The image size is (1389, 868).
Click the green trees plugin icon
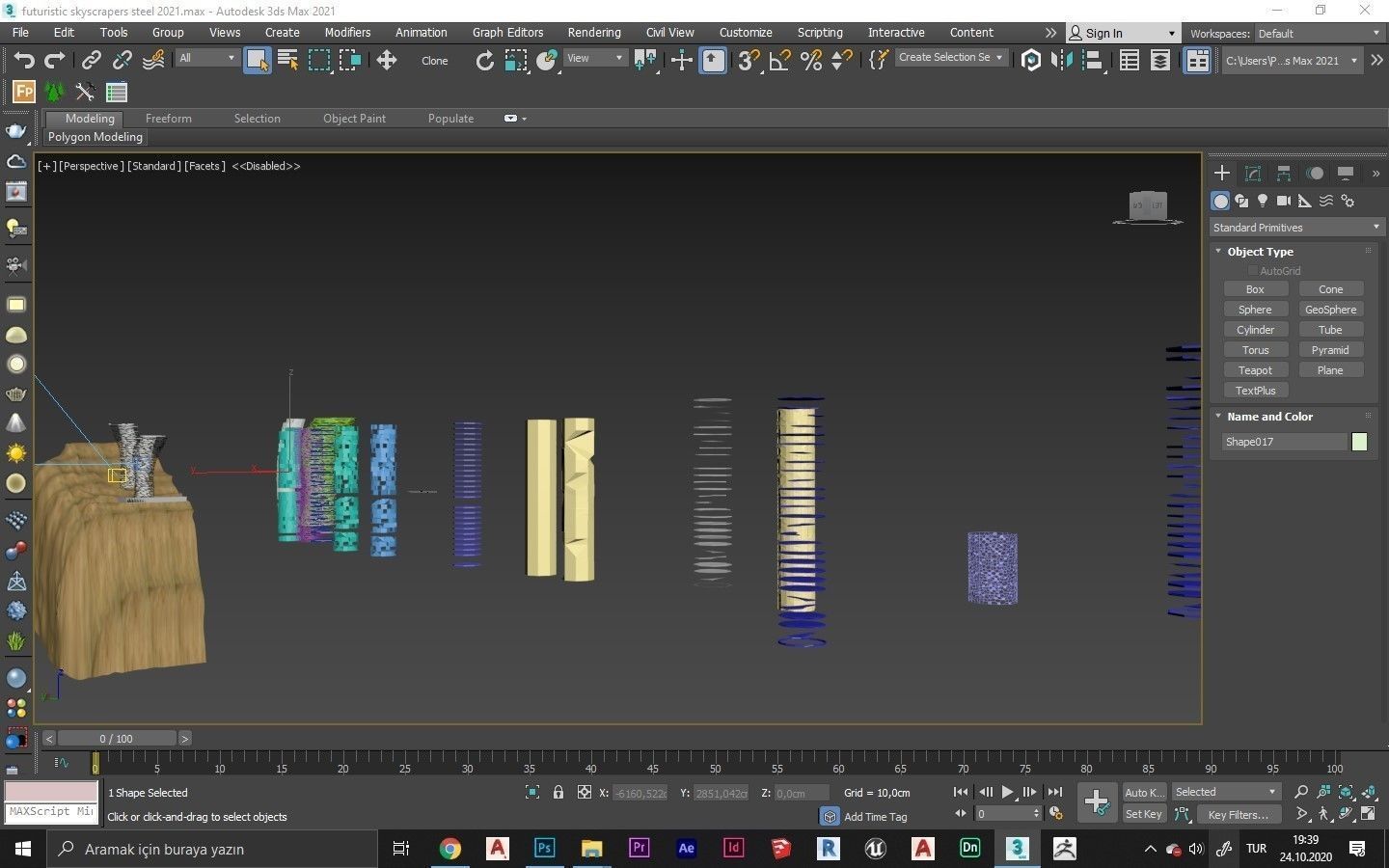(x=54, y=93)
